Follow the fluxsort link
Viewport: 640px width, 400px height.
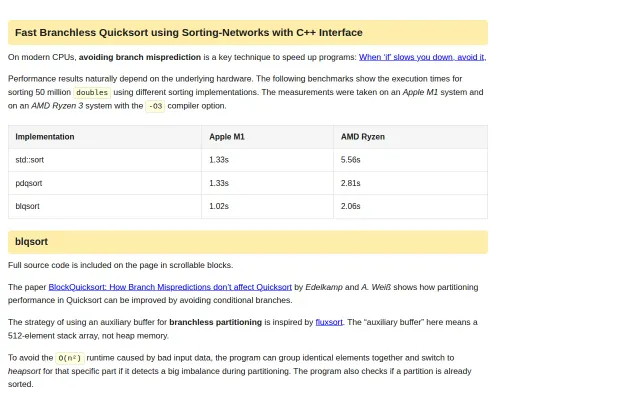[x=329, y=322]
